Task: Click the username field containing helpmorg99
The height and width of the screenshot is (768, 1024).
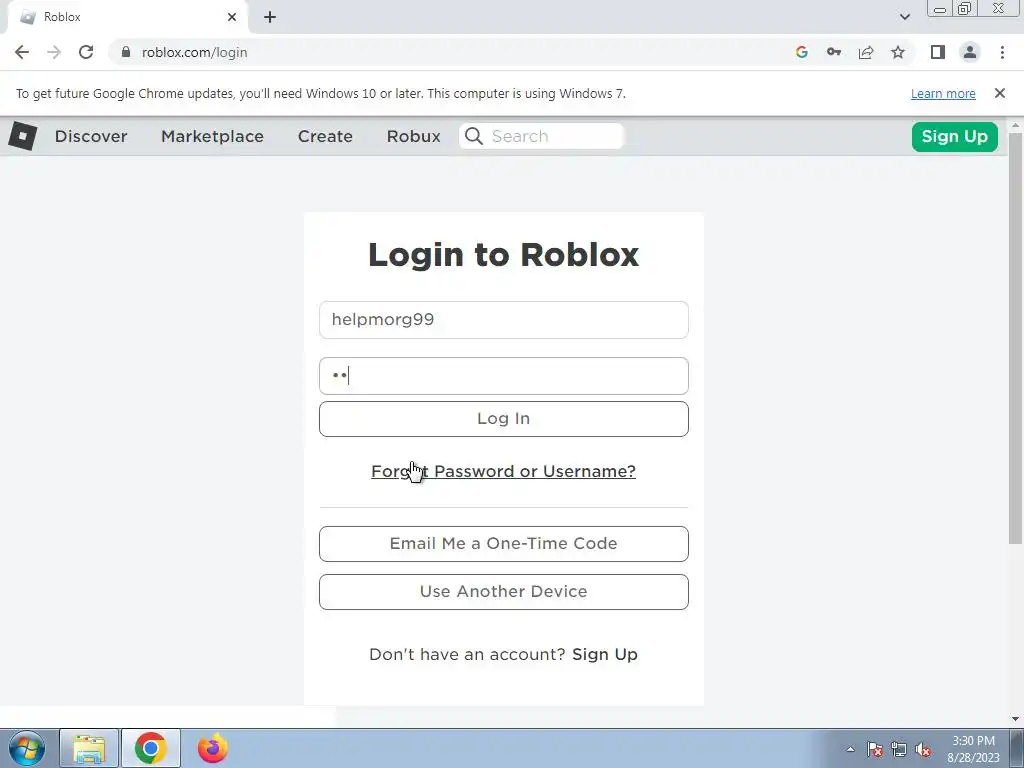Action: (x=504, y=320)
